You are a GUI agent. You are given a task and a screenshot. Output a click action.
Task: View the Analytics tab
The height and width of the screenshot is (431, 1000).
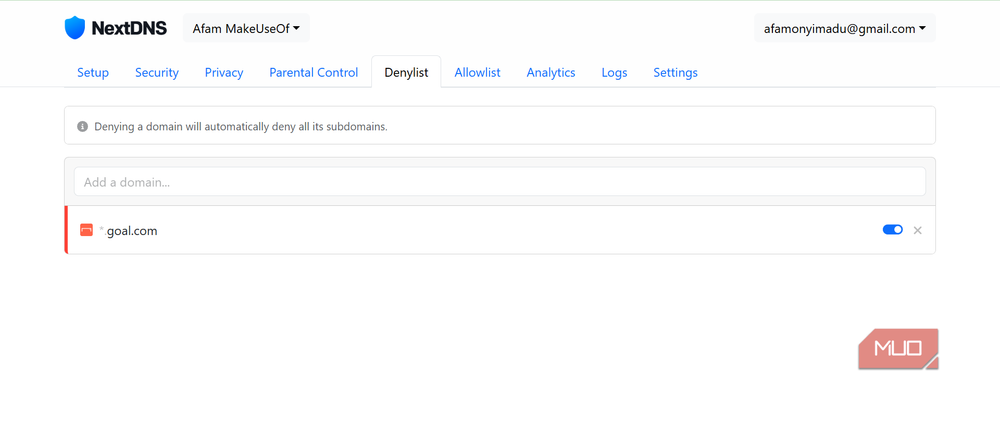(x=551, y=72)
